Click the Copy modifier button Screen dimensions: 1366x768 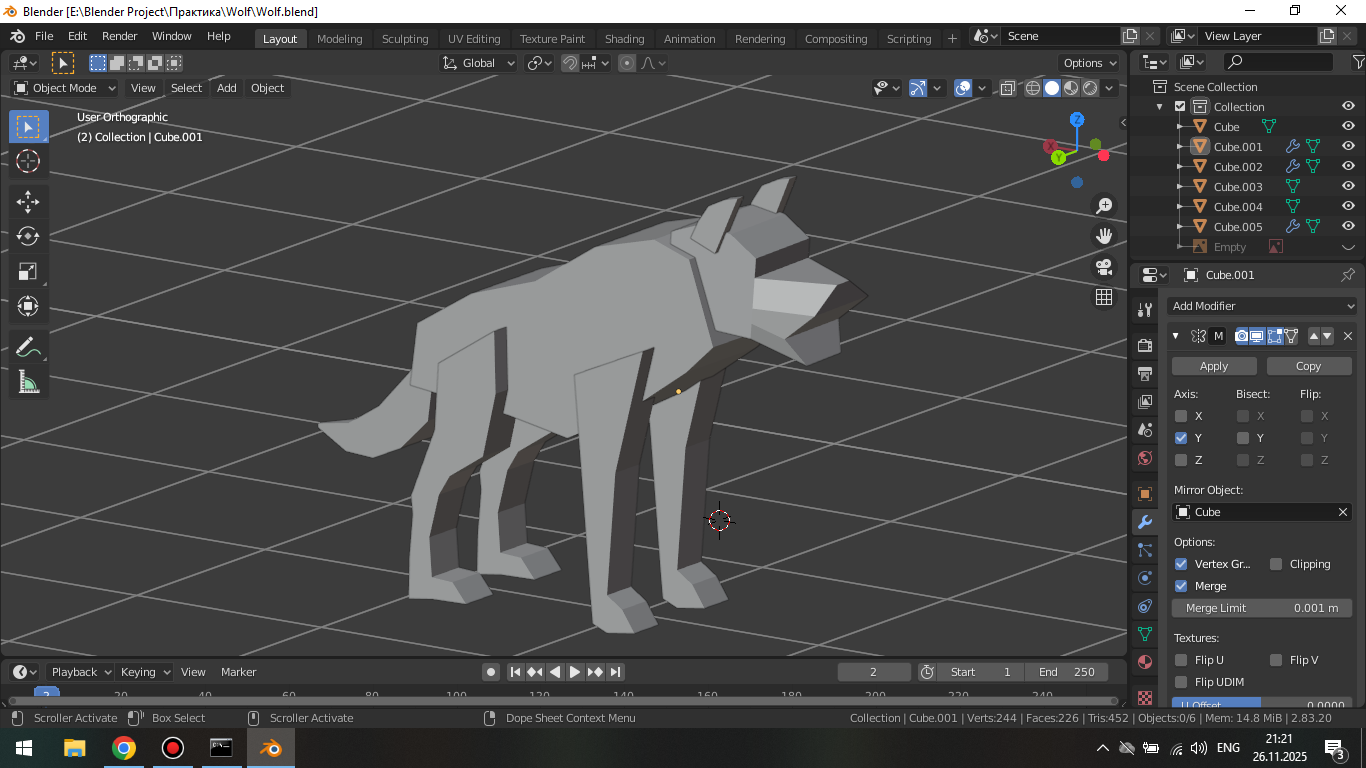coord(1308,366)
